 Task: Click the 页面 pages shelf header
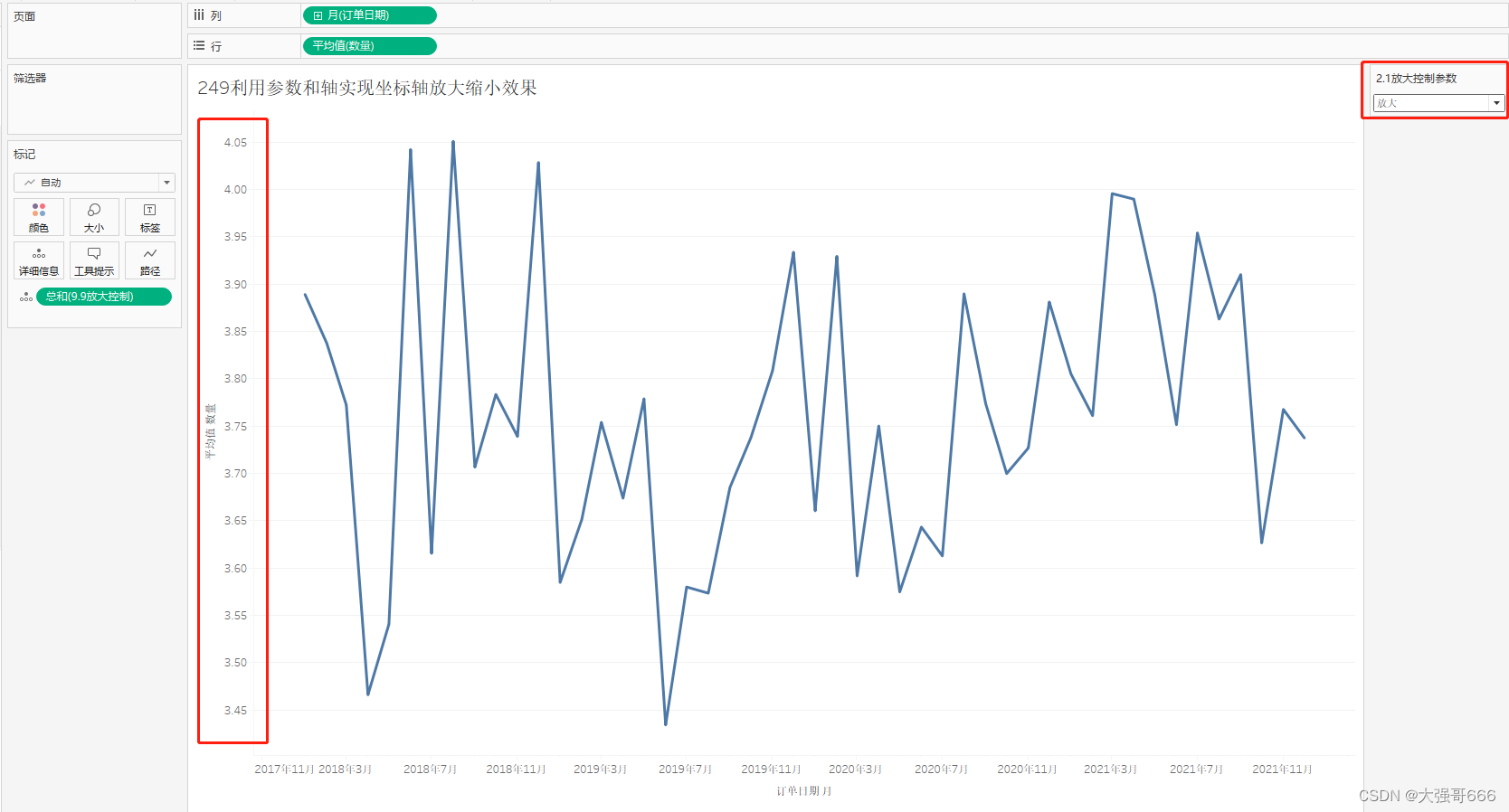(24, 16)
